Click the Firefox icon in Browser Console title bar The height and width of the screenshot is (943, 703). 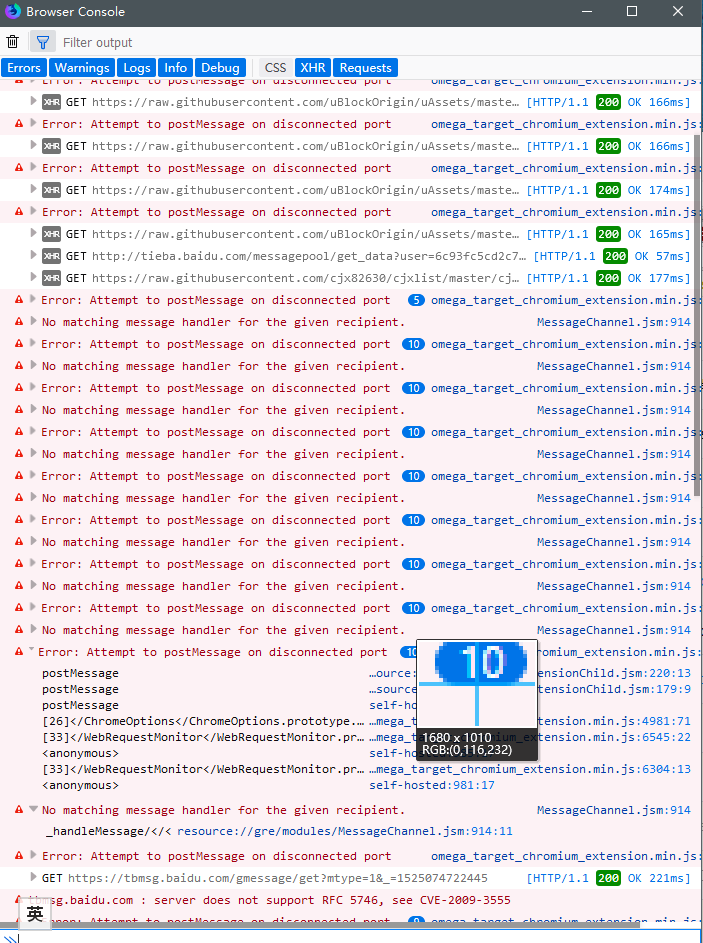pos(13,11)
